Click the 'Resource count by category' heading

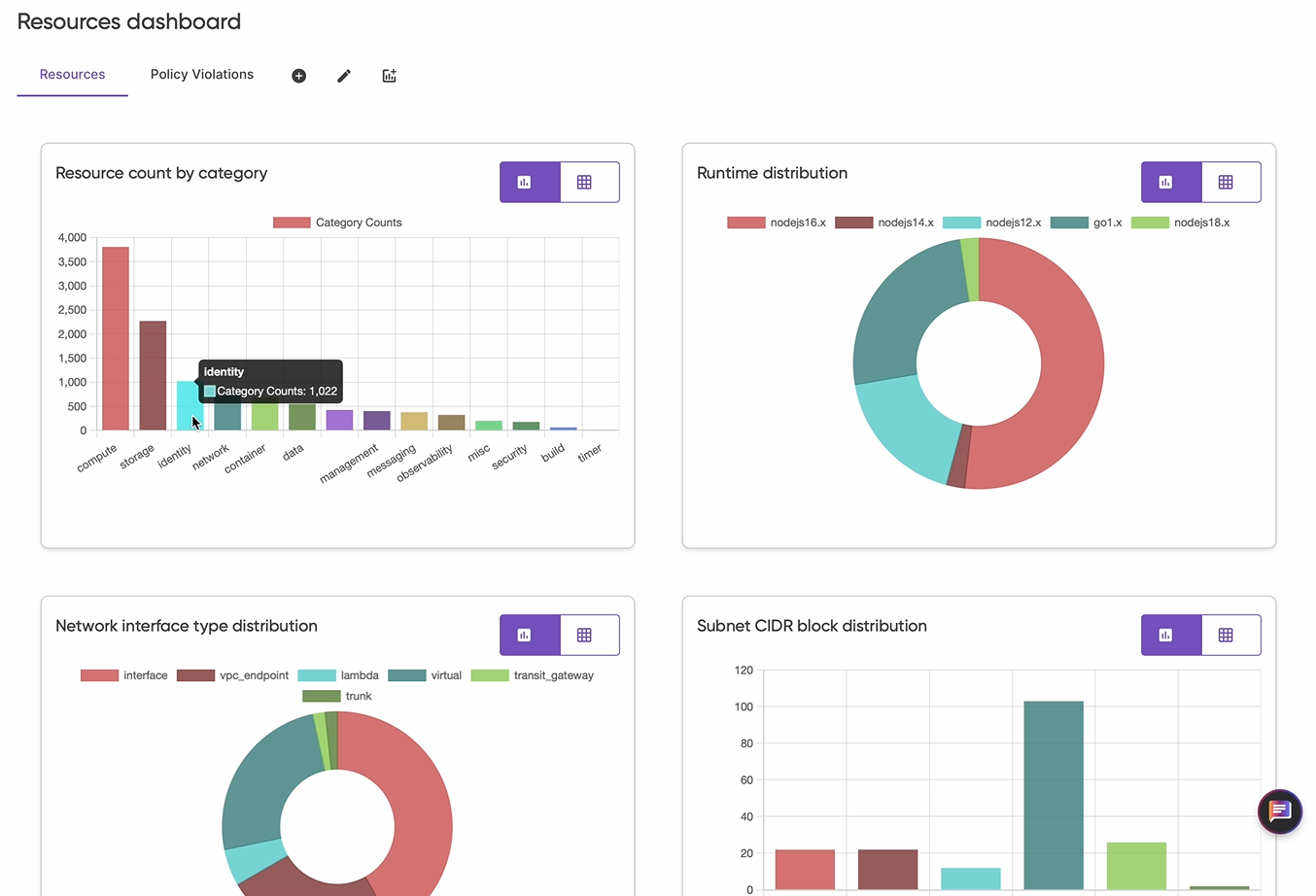click(161, 173)
